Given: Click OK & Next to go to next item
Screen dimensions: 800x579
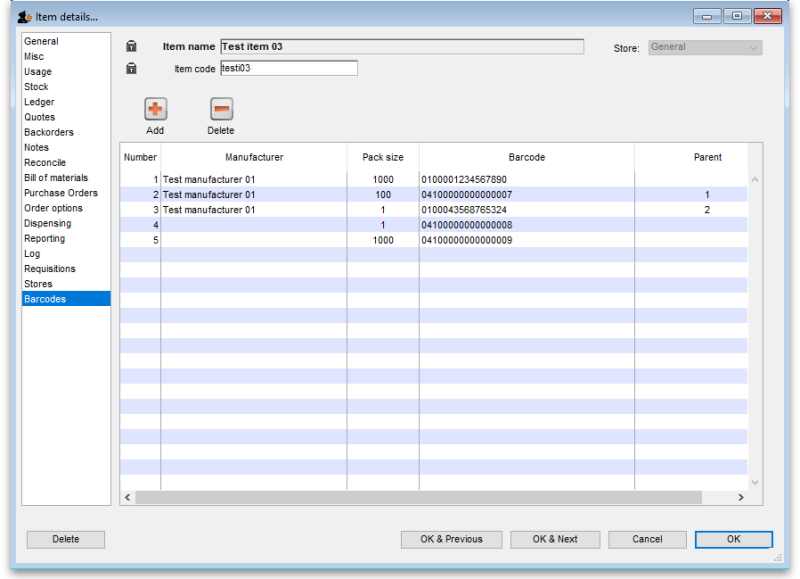Looking at the screenshot, I should [555, 539].
